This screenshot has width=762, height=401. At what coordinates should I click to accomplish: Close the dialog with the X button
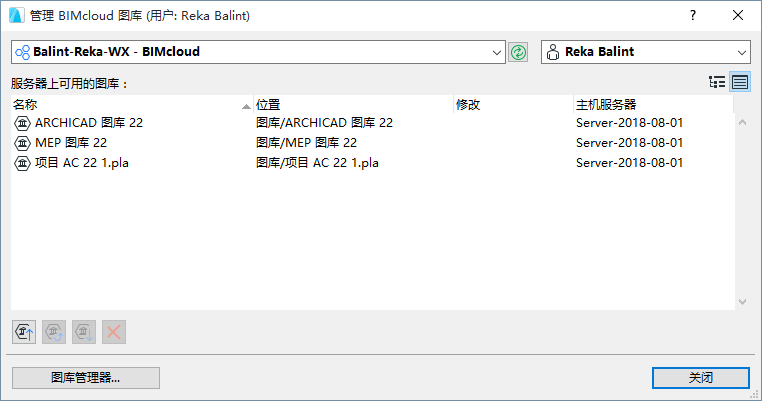738,16
